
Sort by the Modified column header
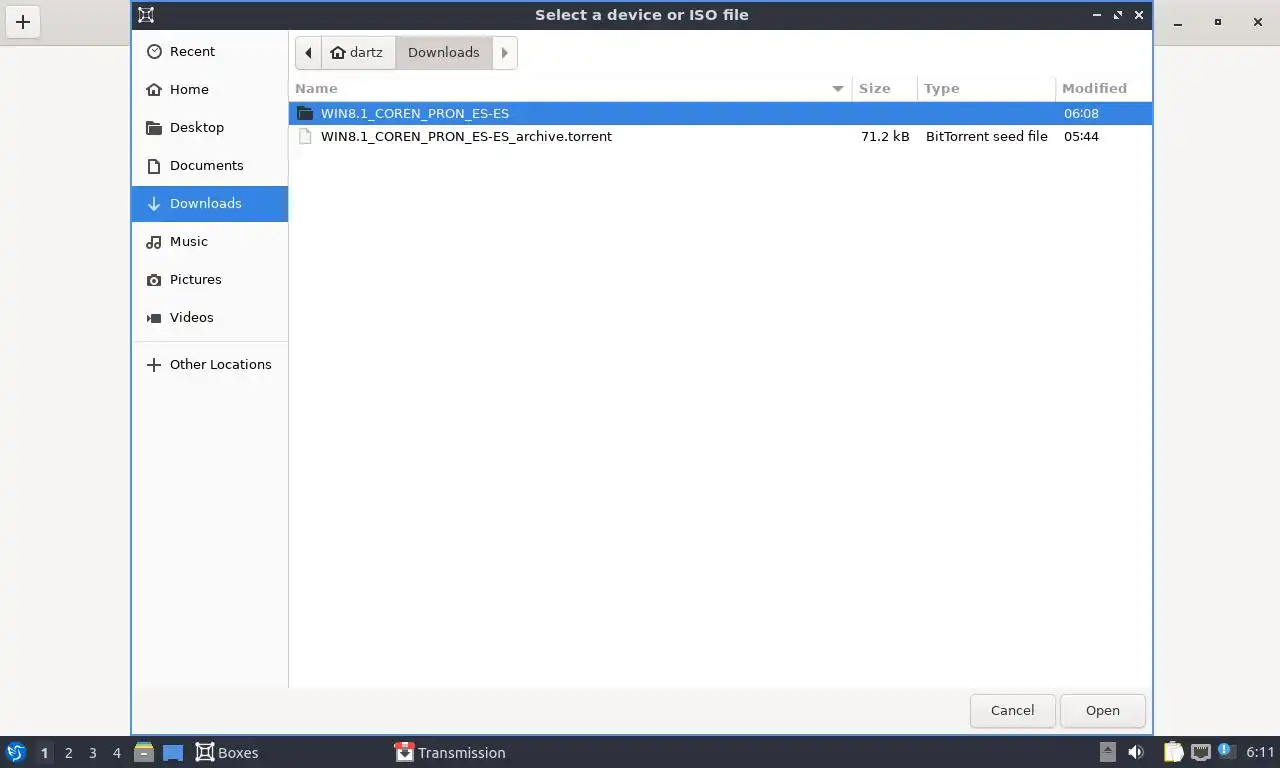1104,88
